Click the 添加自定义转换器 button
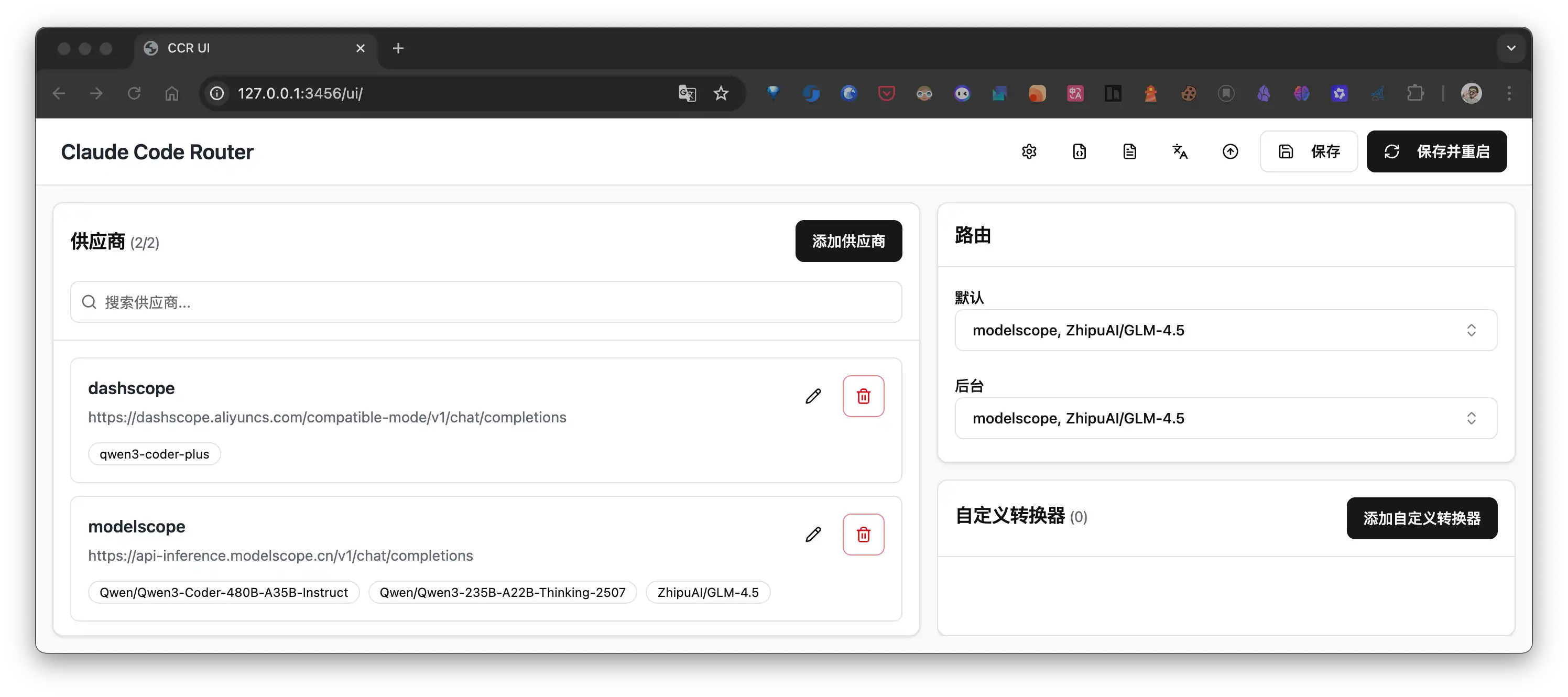 (x=1421, y=518)
